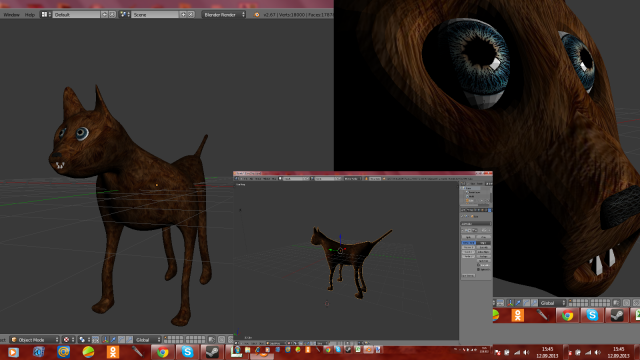The image size is (640, 360).
Task: Open the pivot point selector beside Object Mode
Action: tap(84, 340)
